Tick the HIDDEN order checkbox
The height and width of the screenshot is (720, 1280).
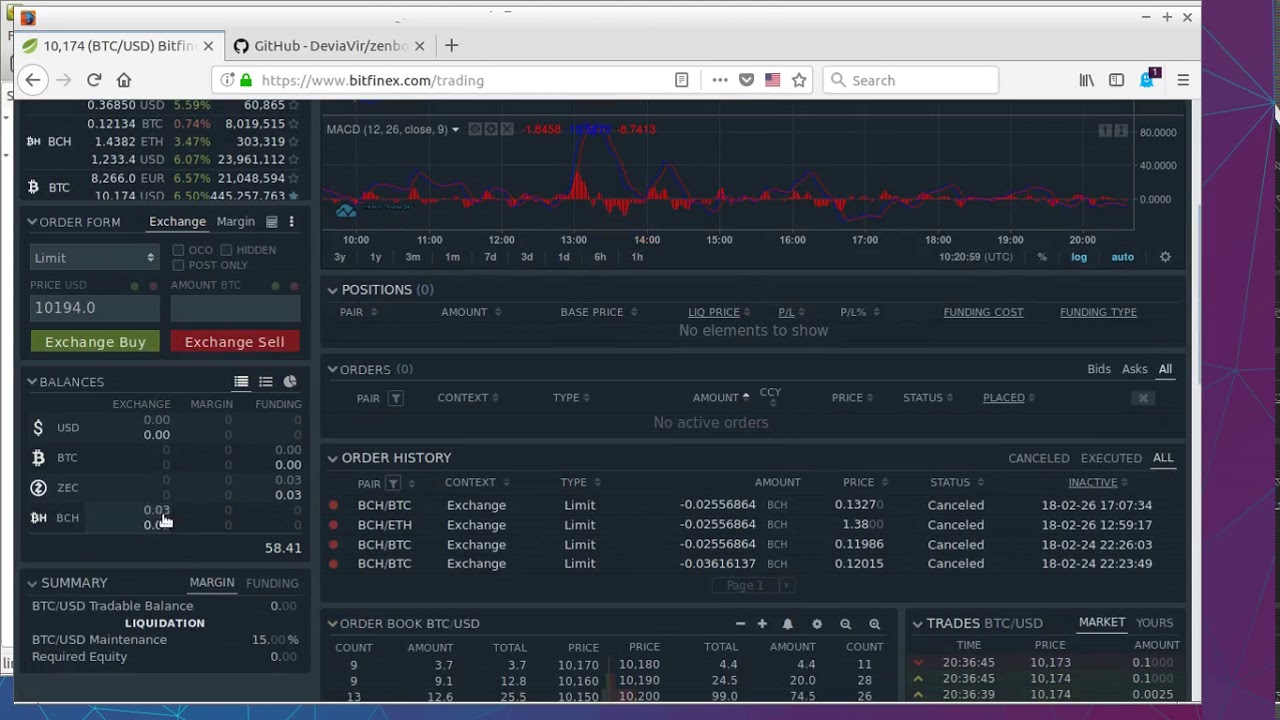pos(226,250)
